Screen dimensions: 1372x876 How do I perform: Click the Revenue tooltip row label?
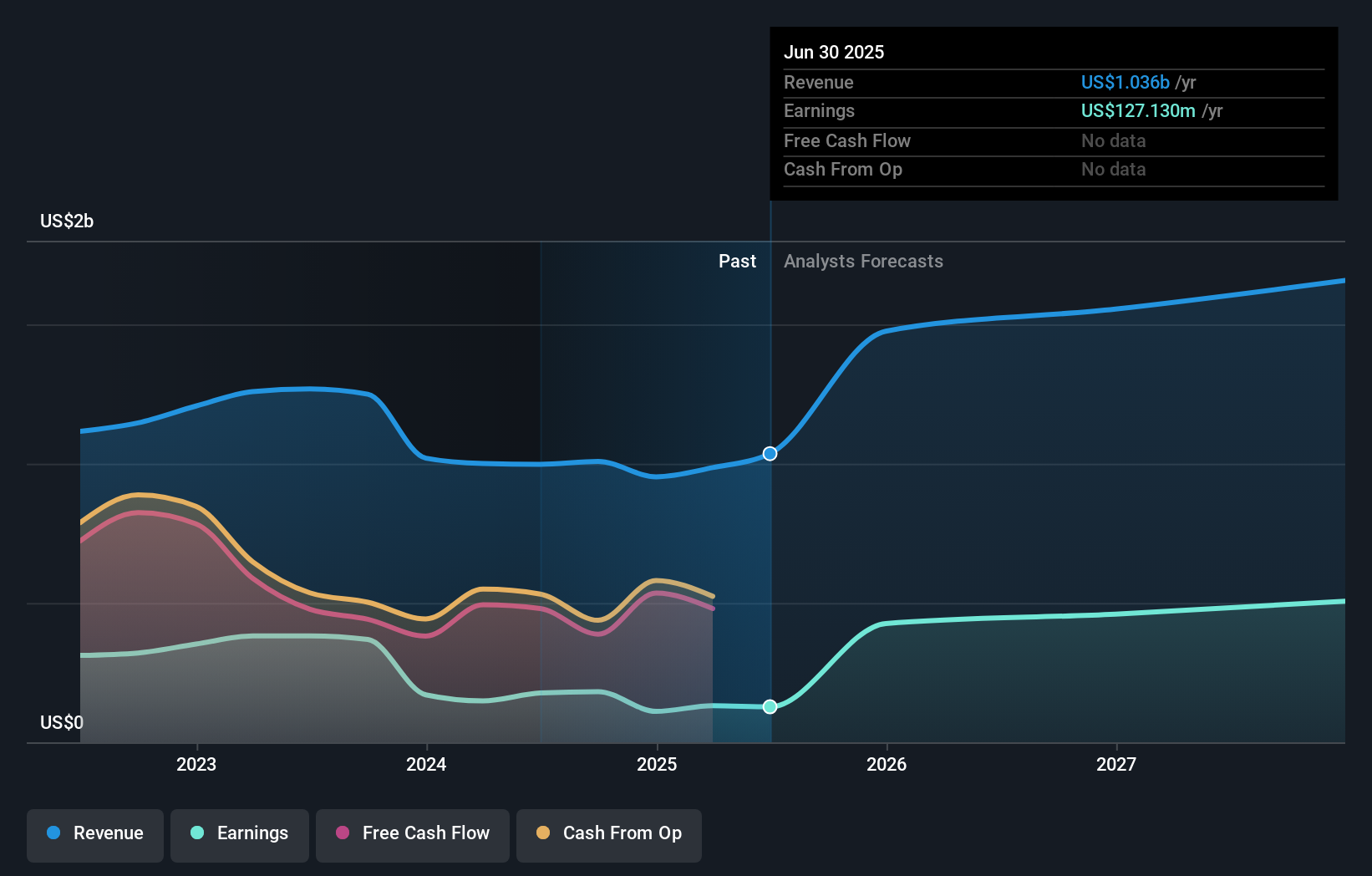coord(819,82)
